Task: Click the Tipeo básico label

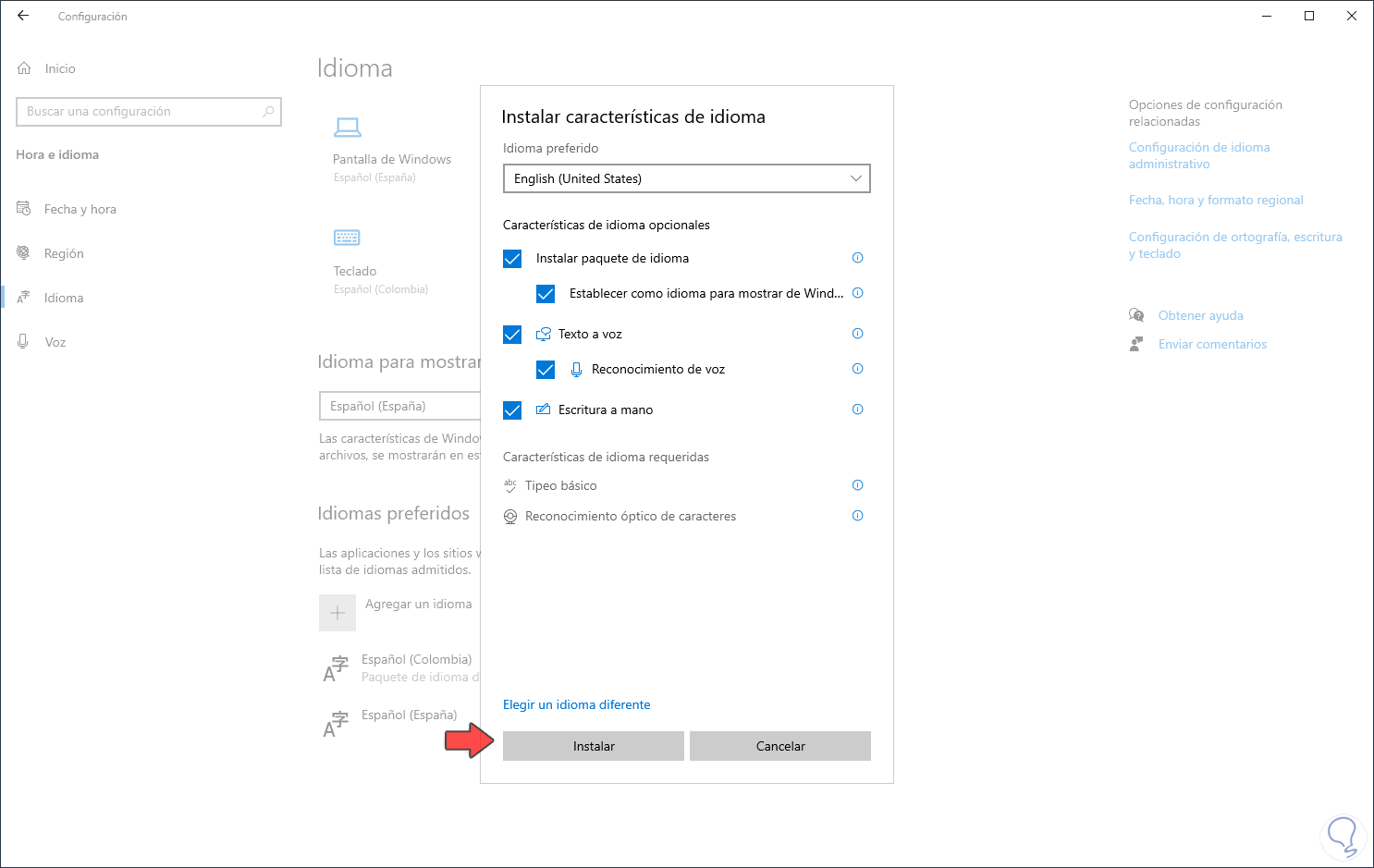Action: click(560, 485)
